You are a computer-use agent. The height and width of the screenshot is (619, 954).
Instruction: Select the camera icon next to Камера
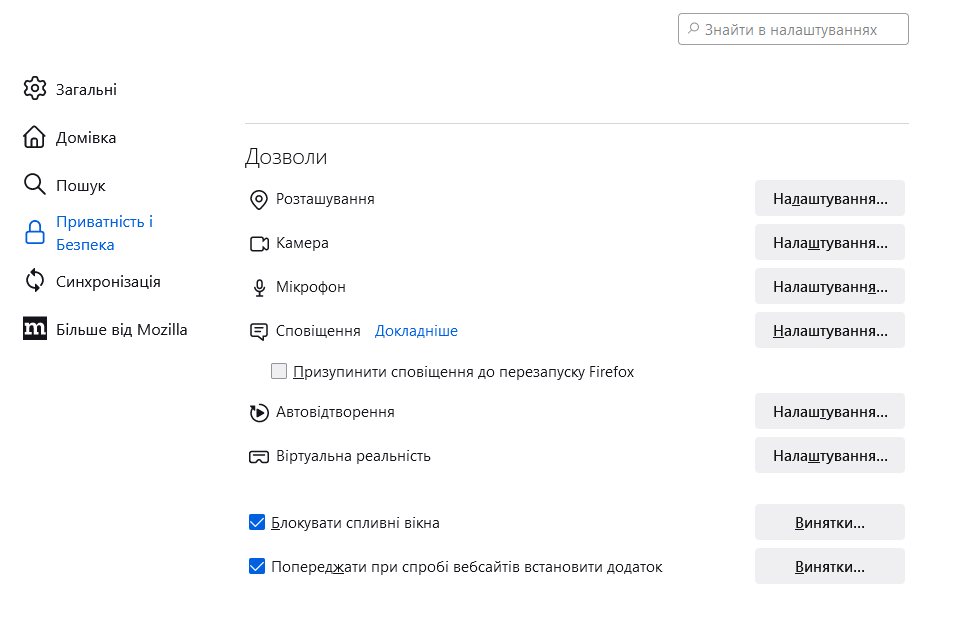pos(258,242)
